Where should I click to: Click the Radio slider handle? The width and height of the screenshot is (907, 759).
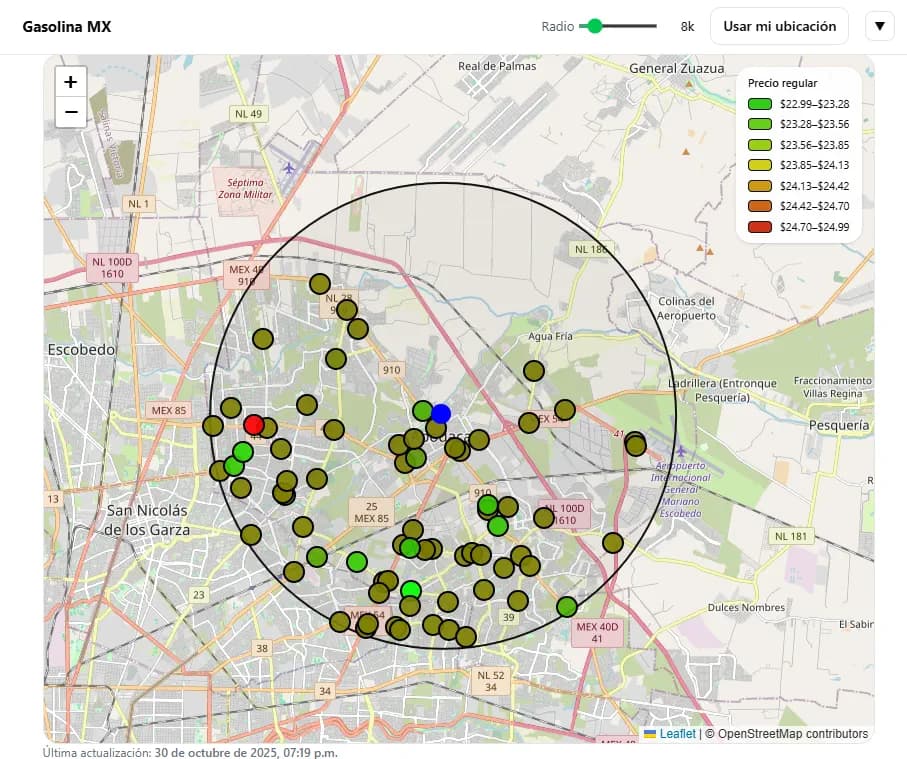(x=595, y=26)
